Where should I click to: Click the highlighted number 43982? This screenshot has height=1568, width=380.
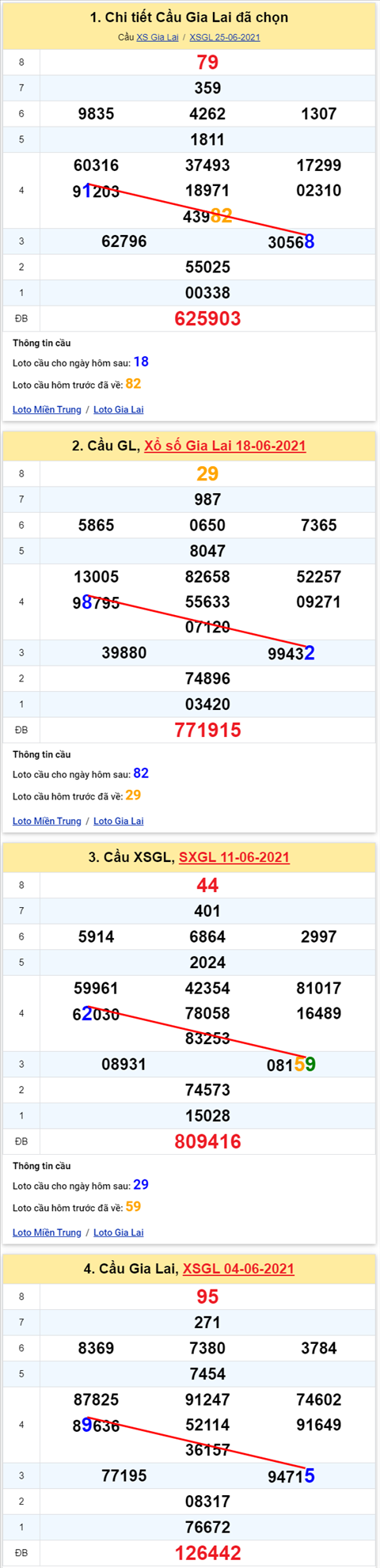pyautogui.click(x=207, y=216)
